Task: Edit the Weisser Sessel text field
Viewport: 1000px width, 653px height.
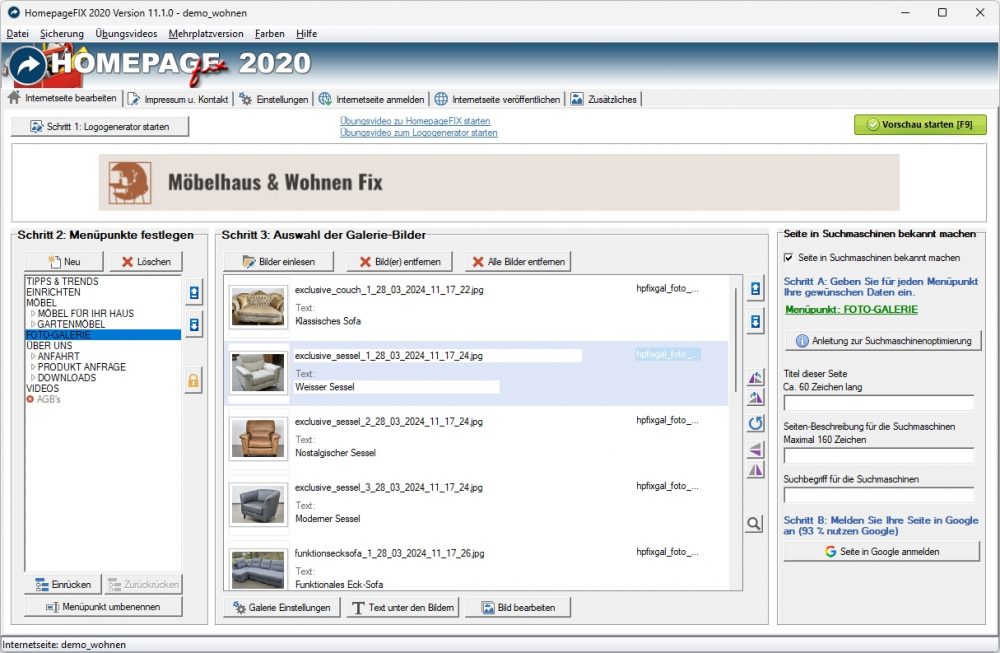Action: point(396,387)
